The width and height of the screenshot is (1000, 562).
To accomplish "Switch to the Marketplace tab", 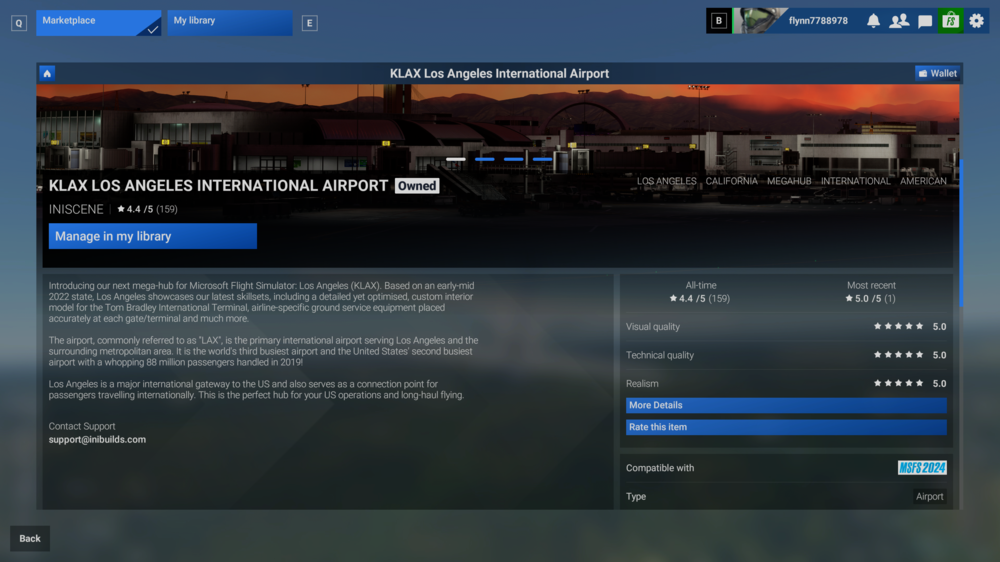I will pyautogui.click(x=98, y=22).
